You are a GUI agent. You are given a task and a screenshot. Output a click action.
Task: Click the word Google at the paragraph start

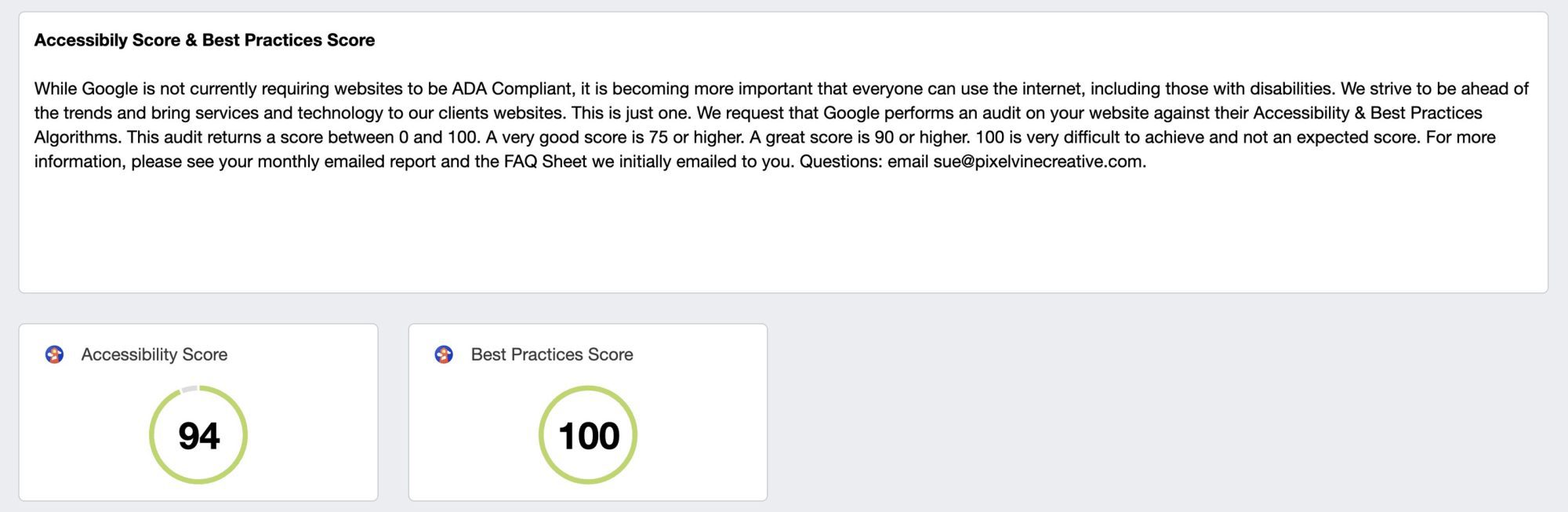110,89
